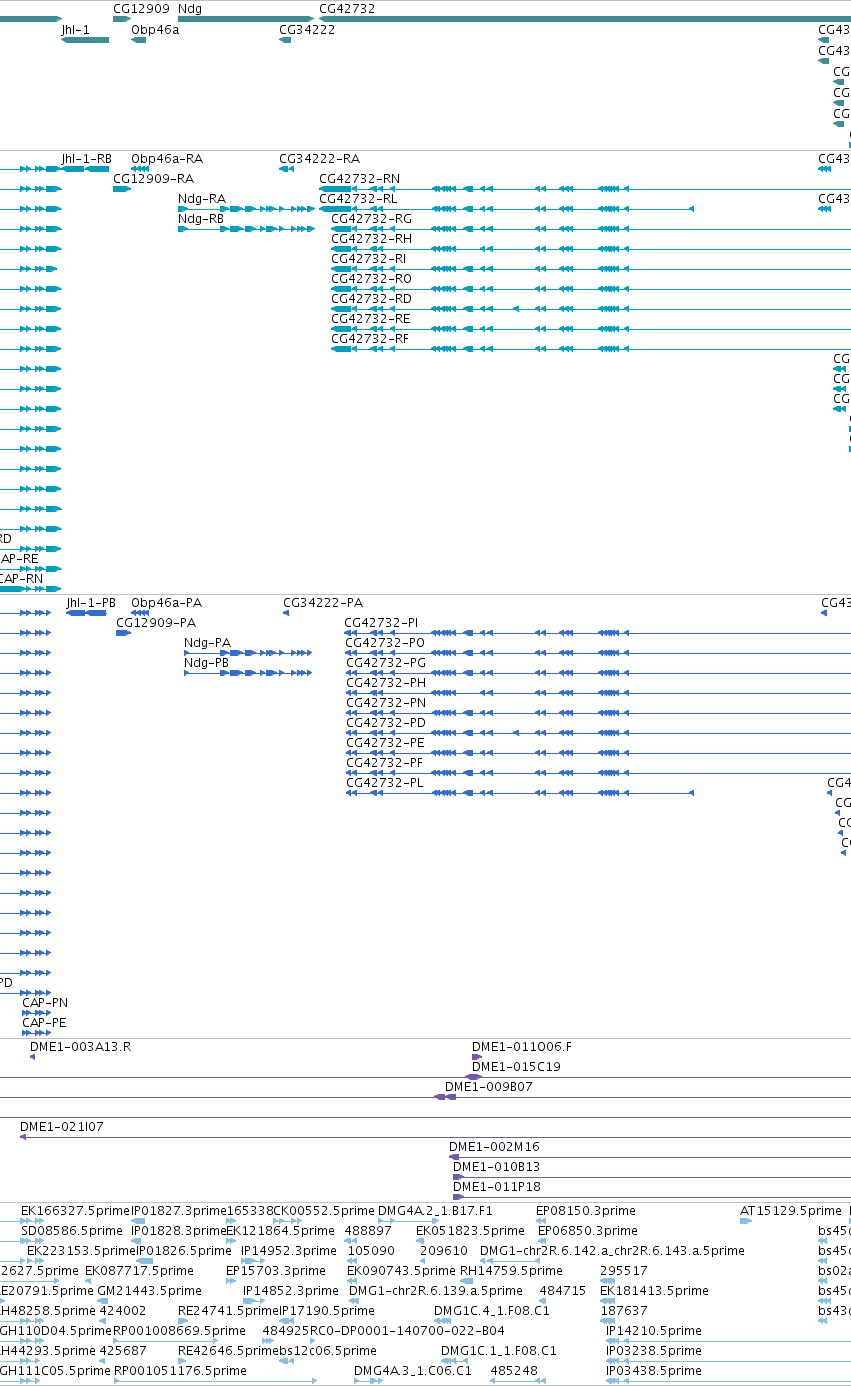Open protein Jhl-1-PB
The image size is (851, 1386).
(91, 602)
